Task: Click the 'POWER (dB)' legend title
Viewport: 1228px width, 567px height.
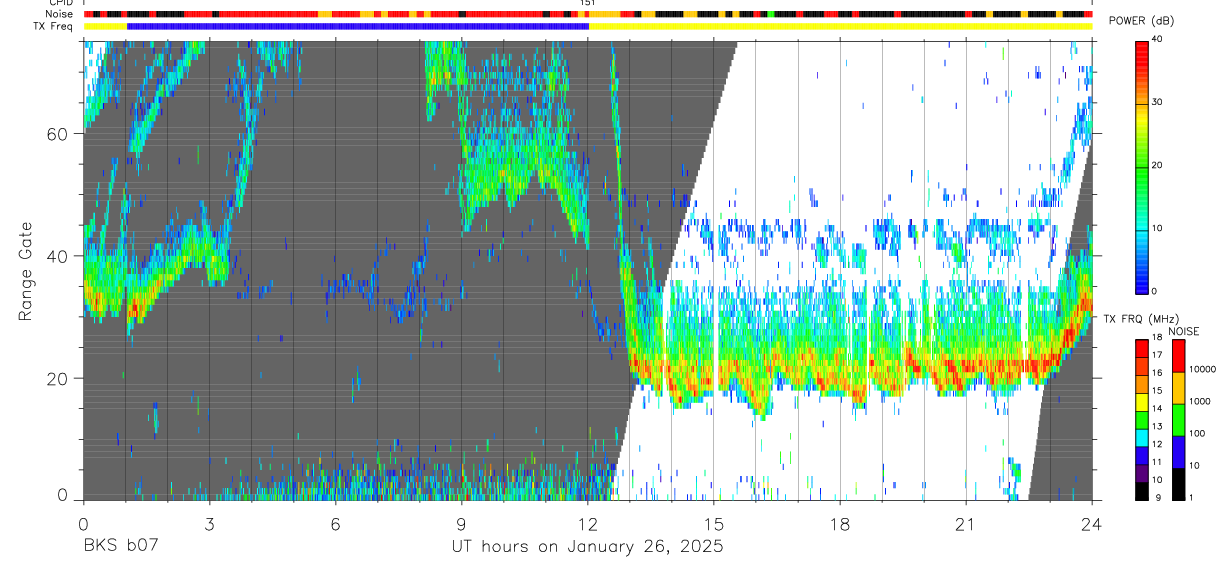Action: 1141,21
